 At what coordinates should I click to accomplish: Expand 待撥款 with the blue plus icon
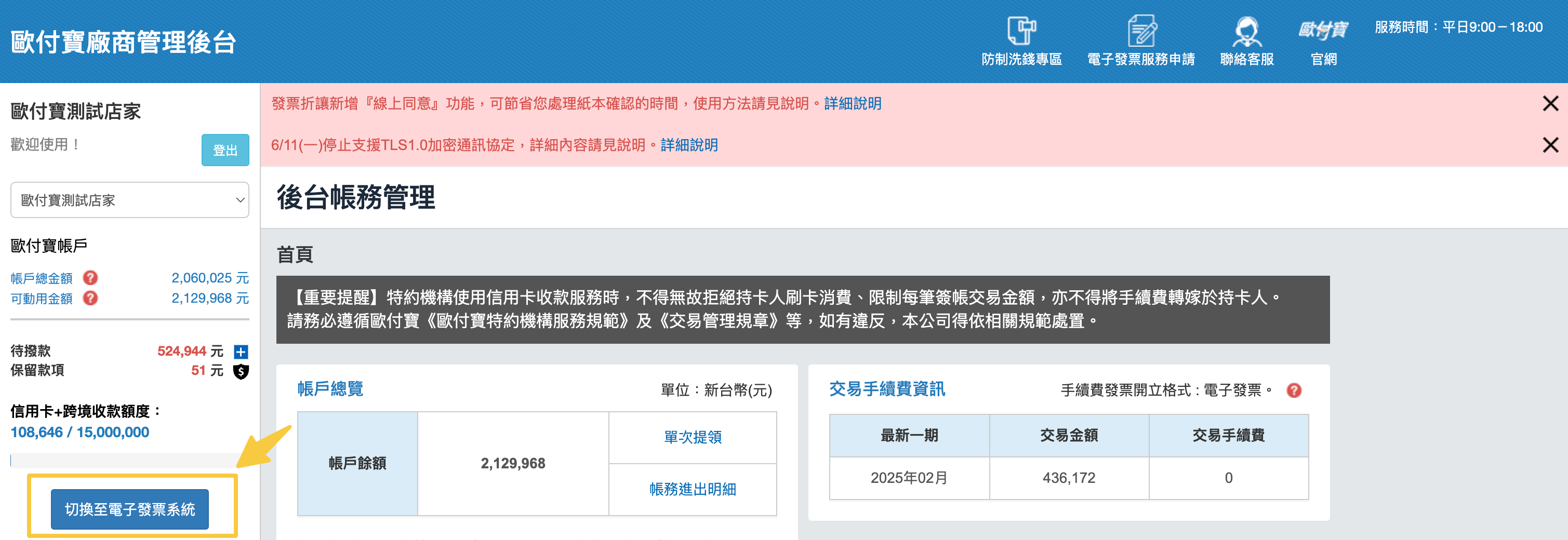point(241,352)
